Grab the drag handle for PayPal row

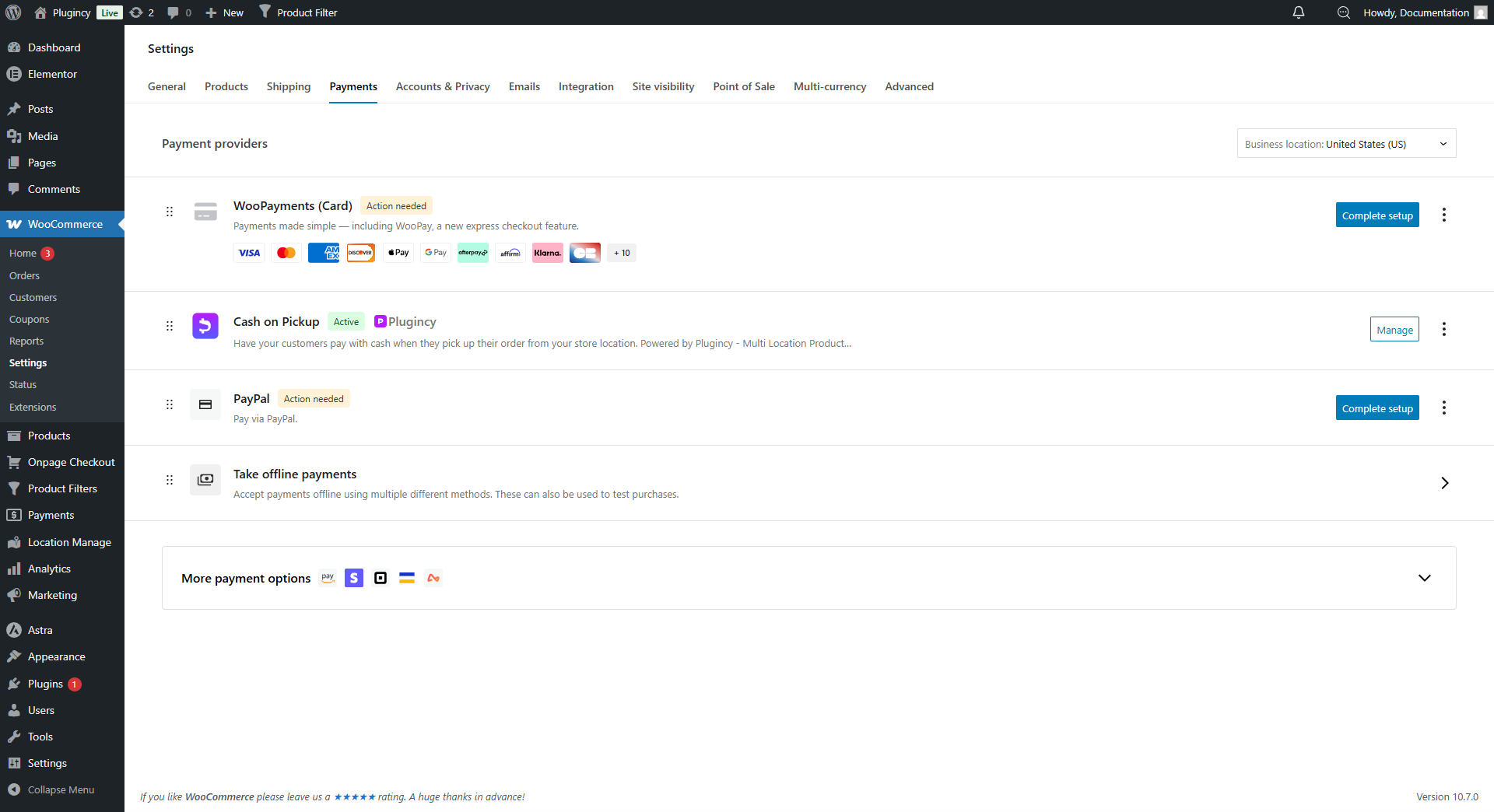170,404
